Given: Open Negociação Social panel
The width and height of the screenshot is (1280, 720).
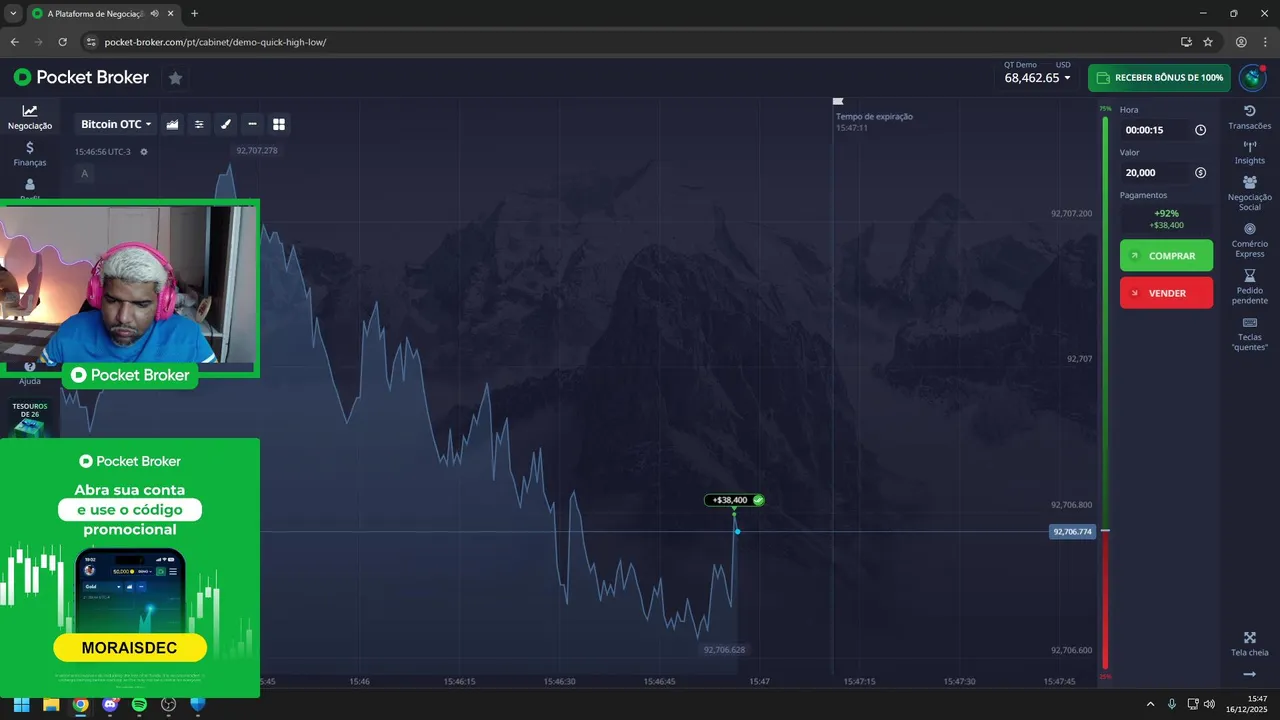Looking at the screenshot, I should tap(1249, 193).
